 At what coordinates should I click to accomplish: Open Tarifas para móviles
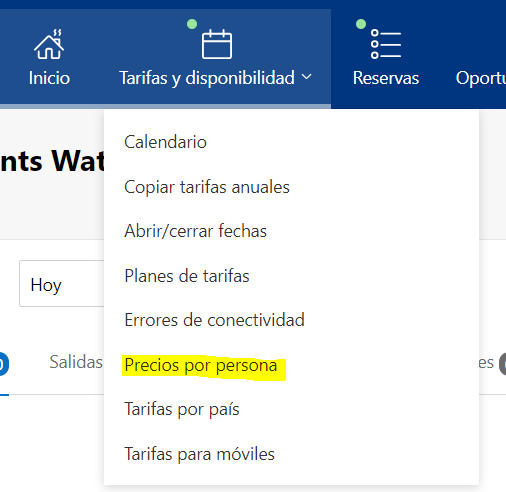(199, 454)
